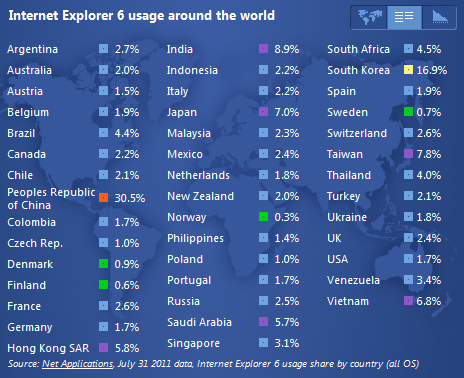The height and width of the screenshot is (378, 464).
Task: Select the Brazil country label
Action: pos(21,133)
